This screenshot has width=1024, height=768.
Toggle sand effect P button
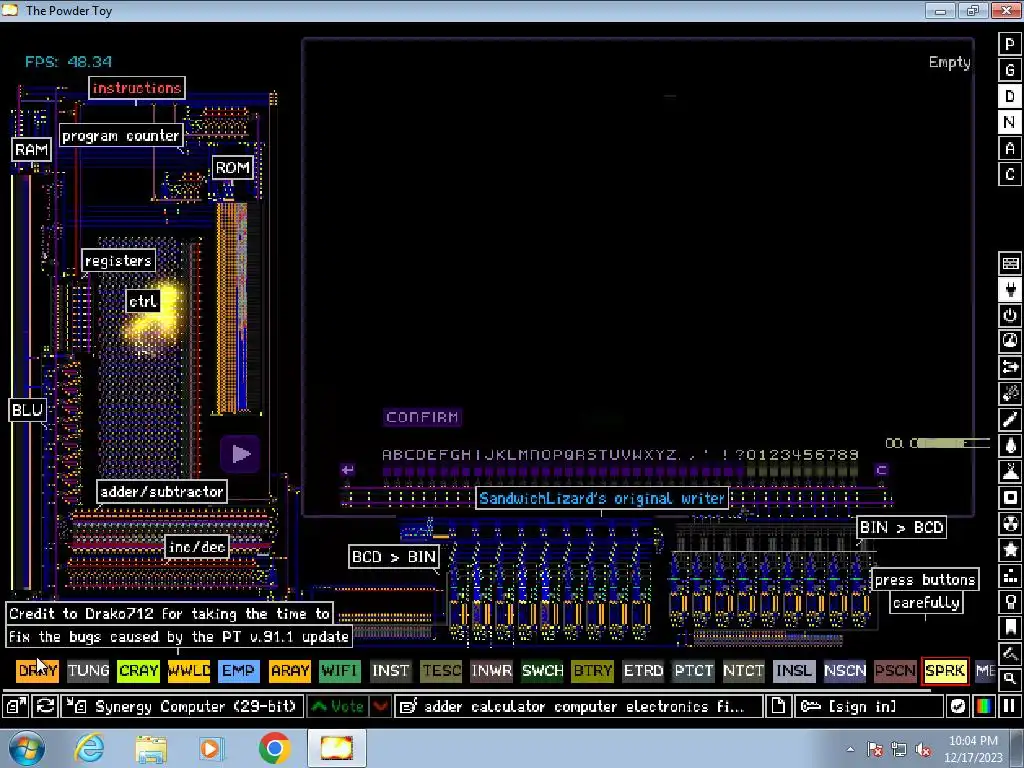(x=1010, y=44)
